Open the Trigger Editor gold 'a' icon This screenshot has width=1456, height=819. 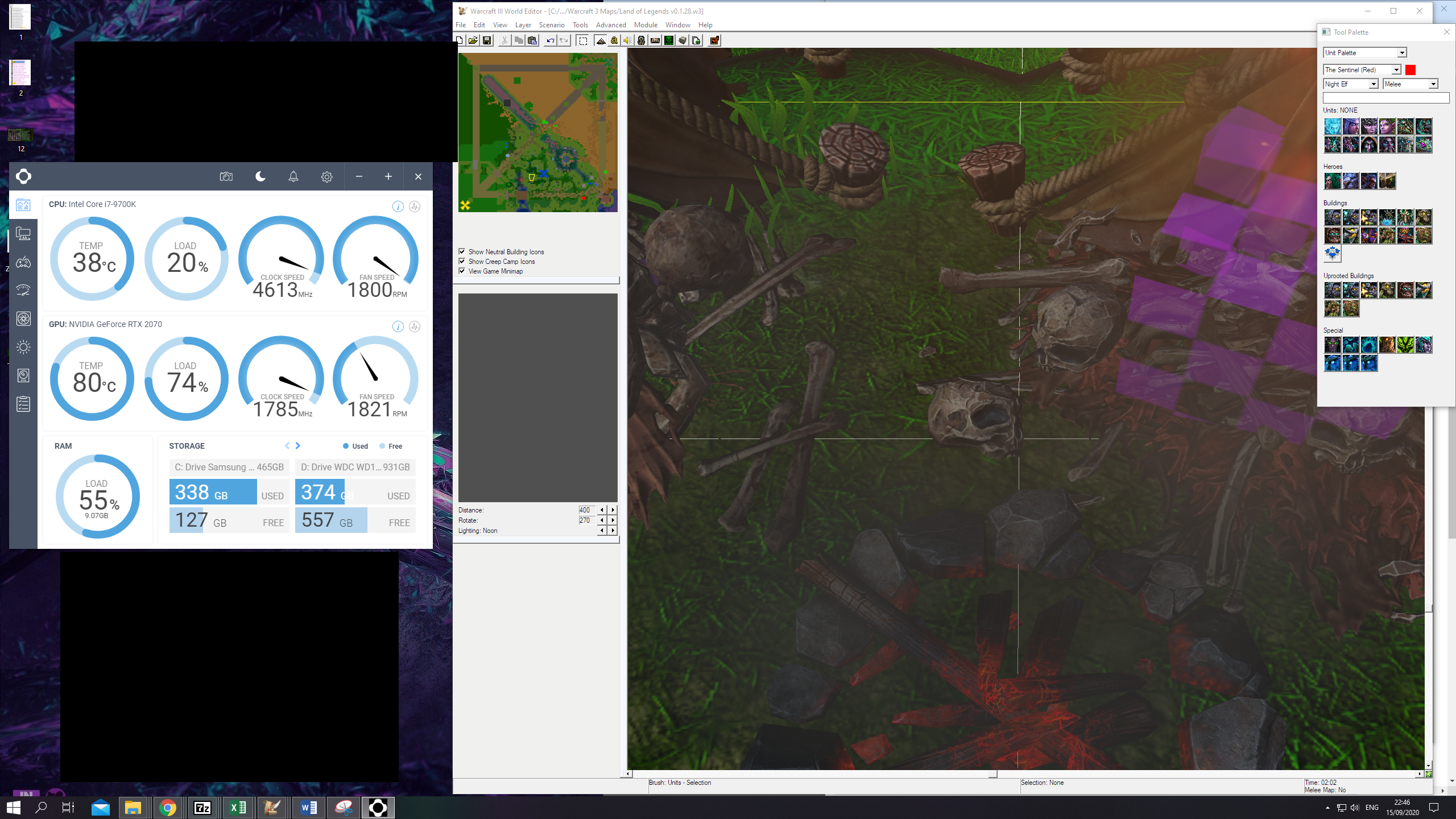(x=614, y=40)
